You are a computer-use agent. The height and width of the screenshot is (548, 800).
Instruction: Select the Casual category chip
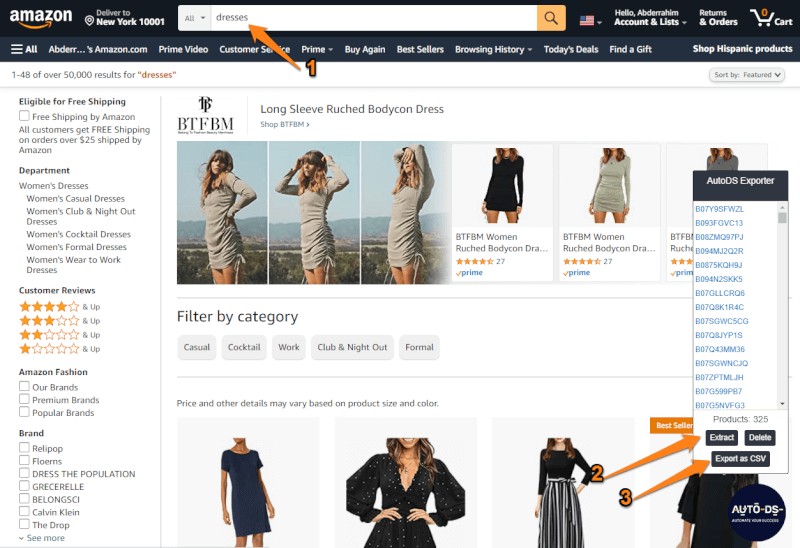point(196,347)
